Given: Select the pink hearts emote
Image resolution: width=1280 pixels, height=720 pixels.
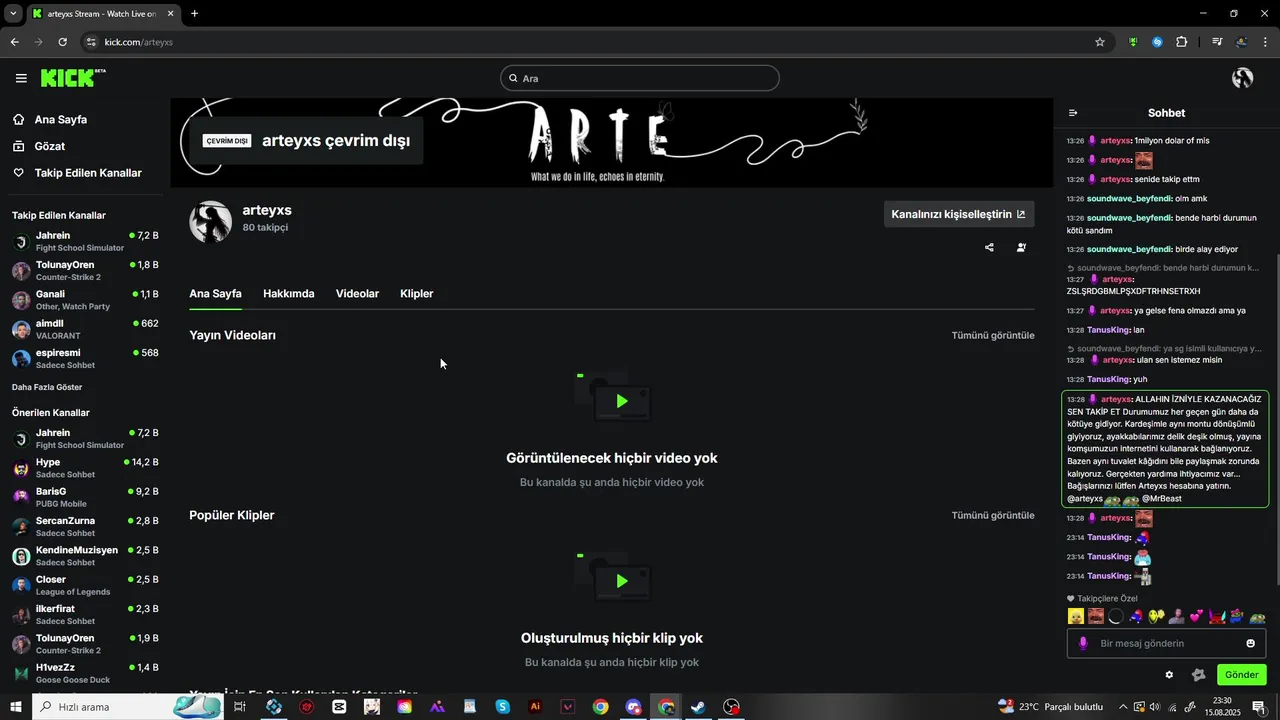Looking at the screenshot, I should point(1196,617).
